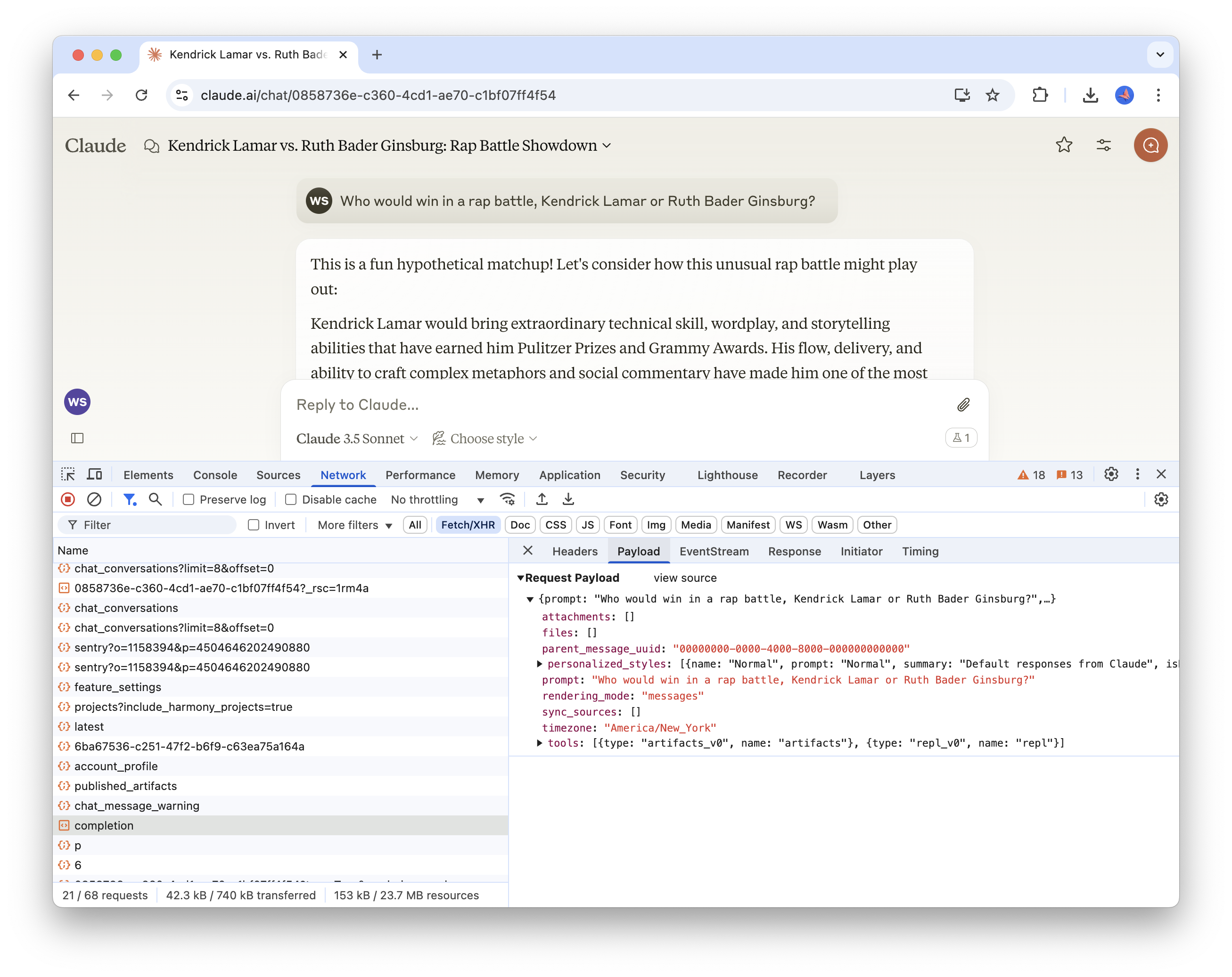This screenshot has width=1232, height=977.
Task: Star this Claude conversation
Action: 1063,145
